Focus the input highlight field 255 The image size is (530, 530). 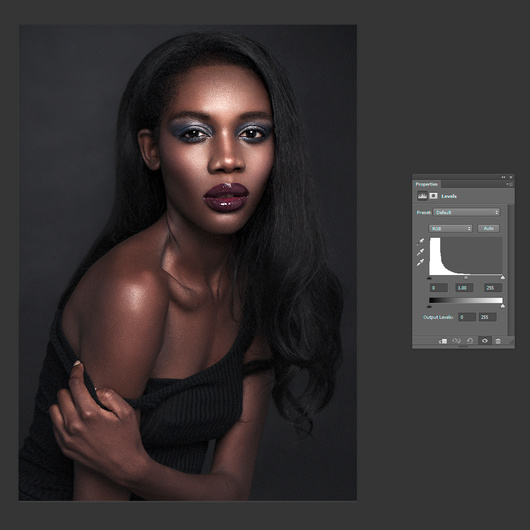pyautogui.click(x=493, y=288)
